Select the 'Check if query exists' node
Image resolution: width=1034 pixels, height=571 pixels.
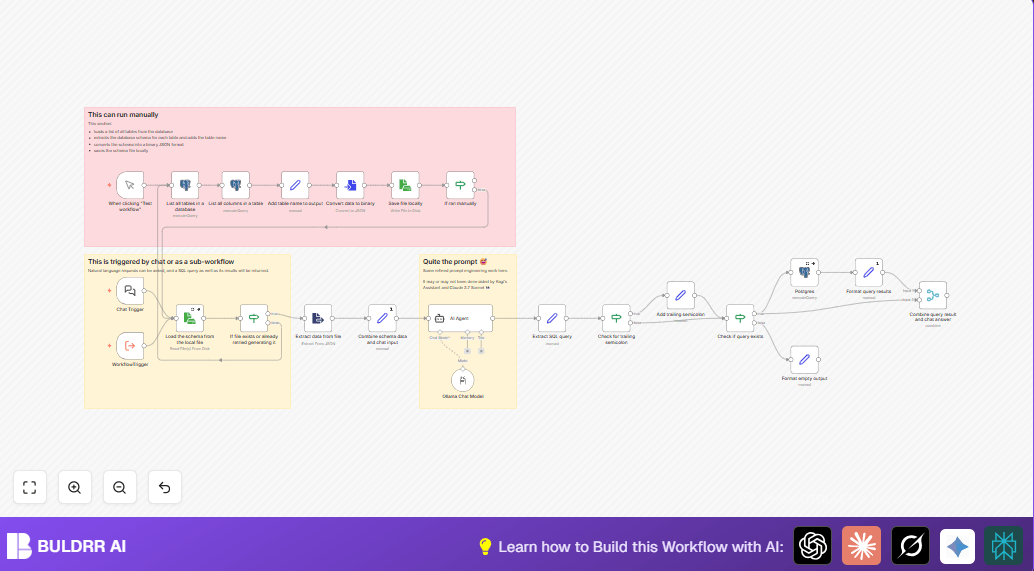pyautogui.click(x=740, y=318)
